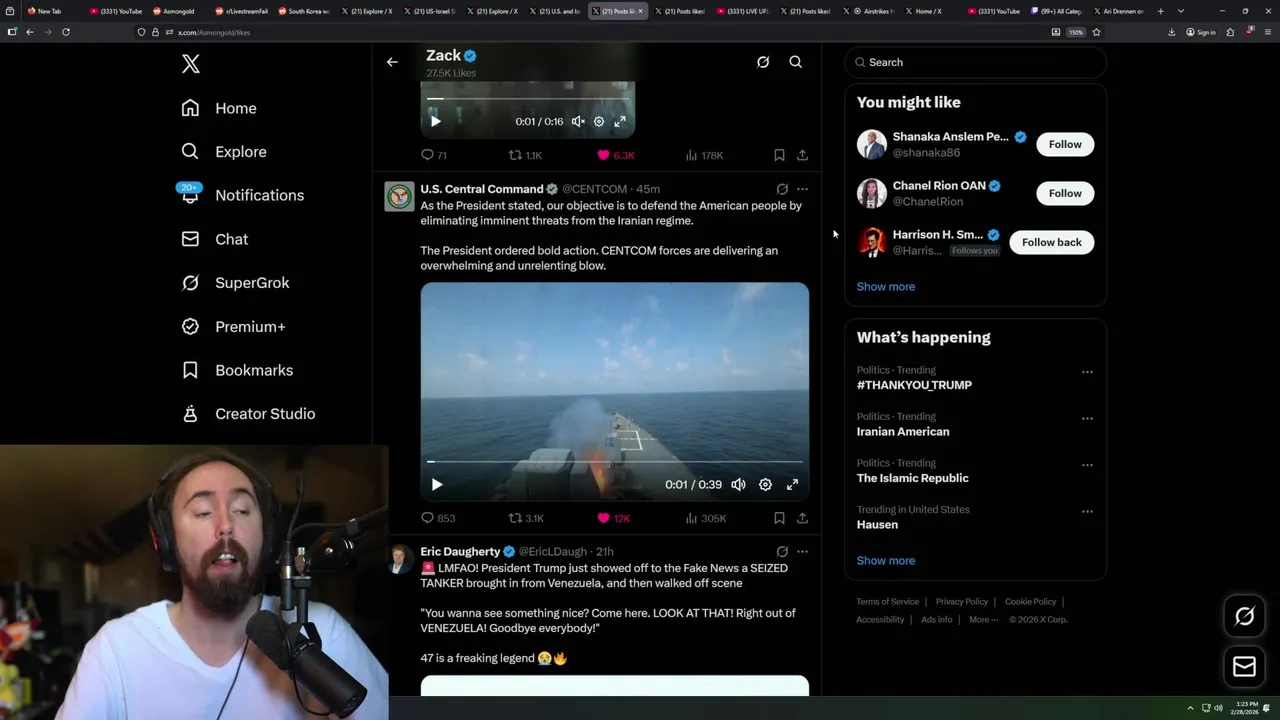The image size is (1280, 720).
Task: Go back using the profile header arrow
Action: [392, 62]
